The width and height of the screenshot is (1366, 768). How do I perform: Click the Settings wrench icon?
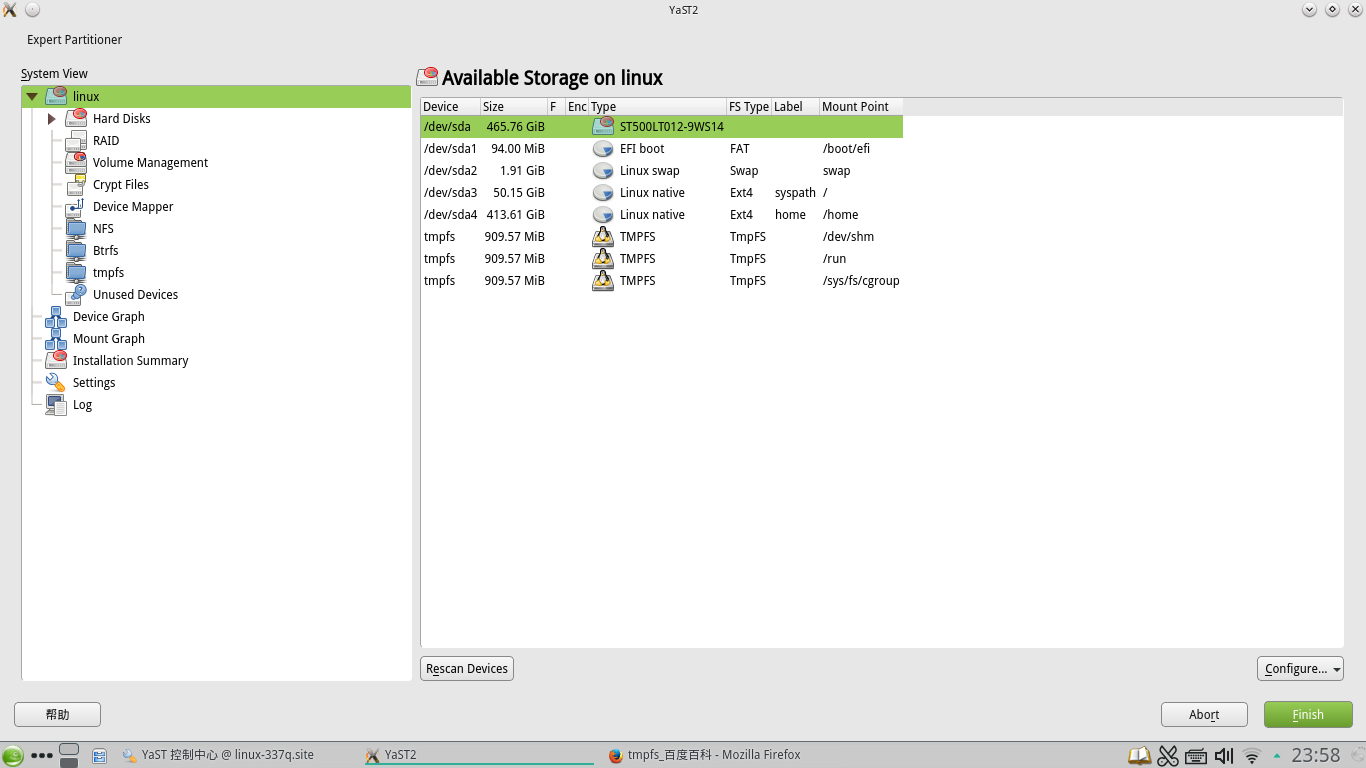[x=56, y=382]
